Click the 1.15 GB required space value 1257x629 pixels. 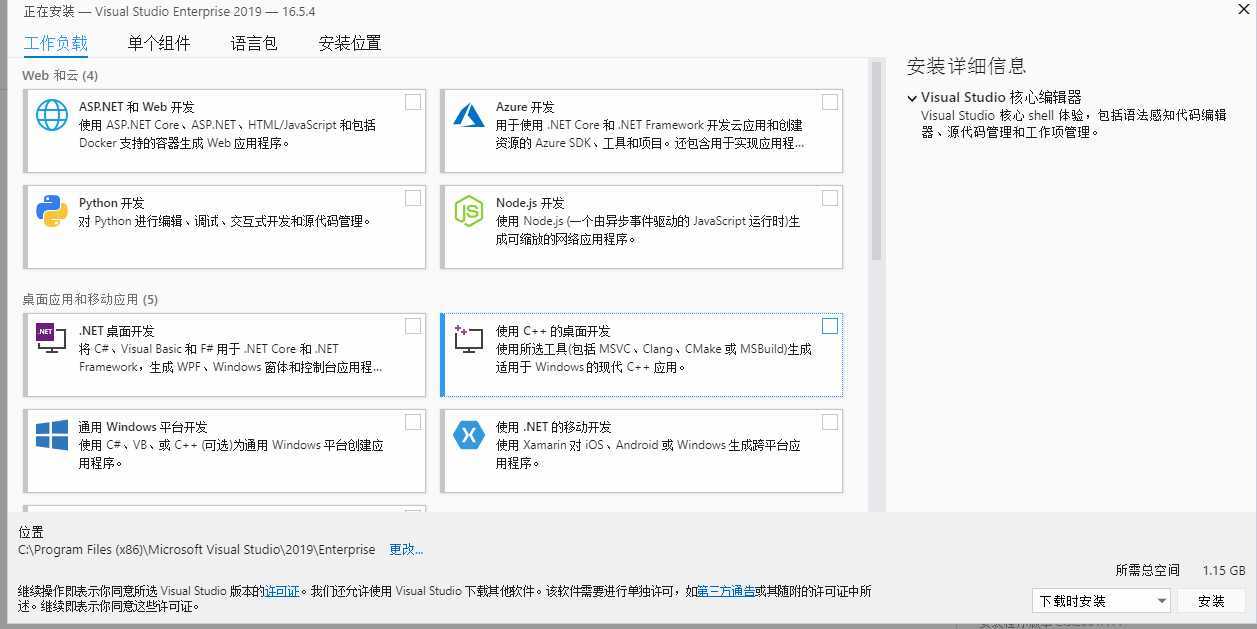point(1224,570)
